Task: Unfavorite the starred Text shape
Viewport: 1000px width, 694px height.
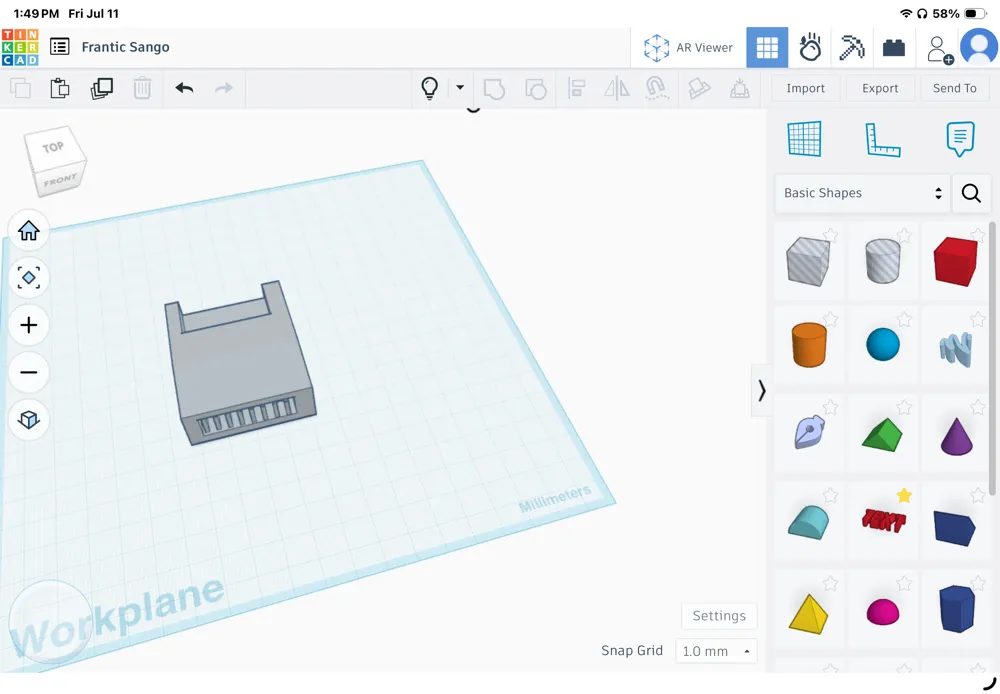Action: pos(904,495)
